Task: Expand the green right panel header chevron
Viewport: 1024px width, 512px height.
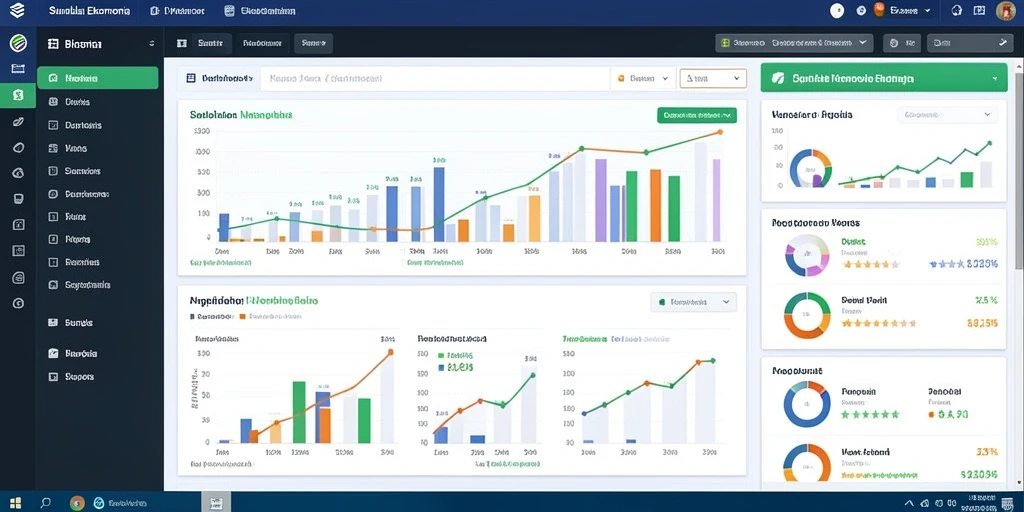Action: pos(995,78)
